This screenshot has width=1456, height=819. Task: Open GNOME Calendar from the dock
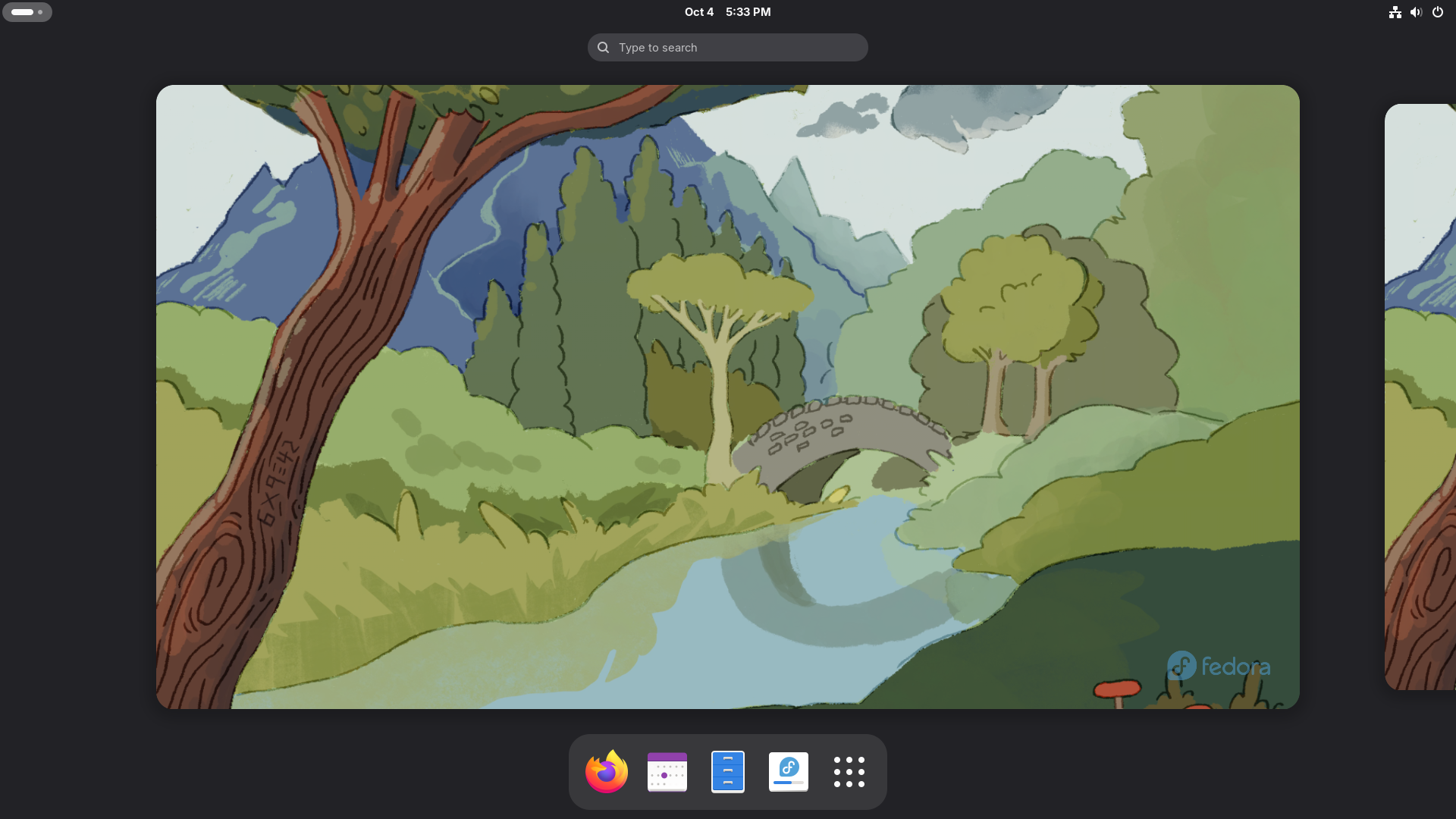(x=667, y=771)
